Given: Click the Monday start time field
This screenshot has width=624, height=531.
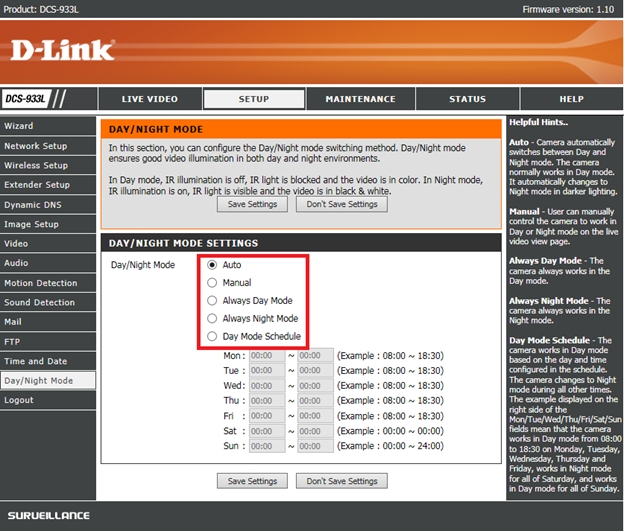Looking at the screenshot, I should pyautogui.click(x=266, y=355).
